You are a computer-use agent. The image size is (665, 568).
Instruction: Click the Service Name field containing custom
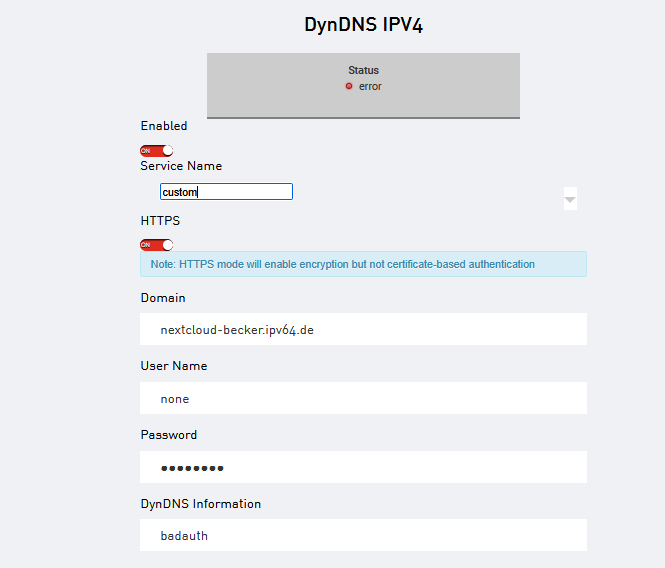pyautogui.click(x=226, y=192)
